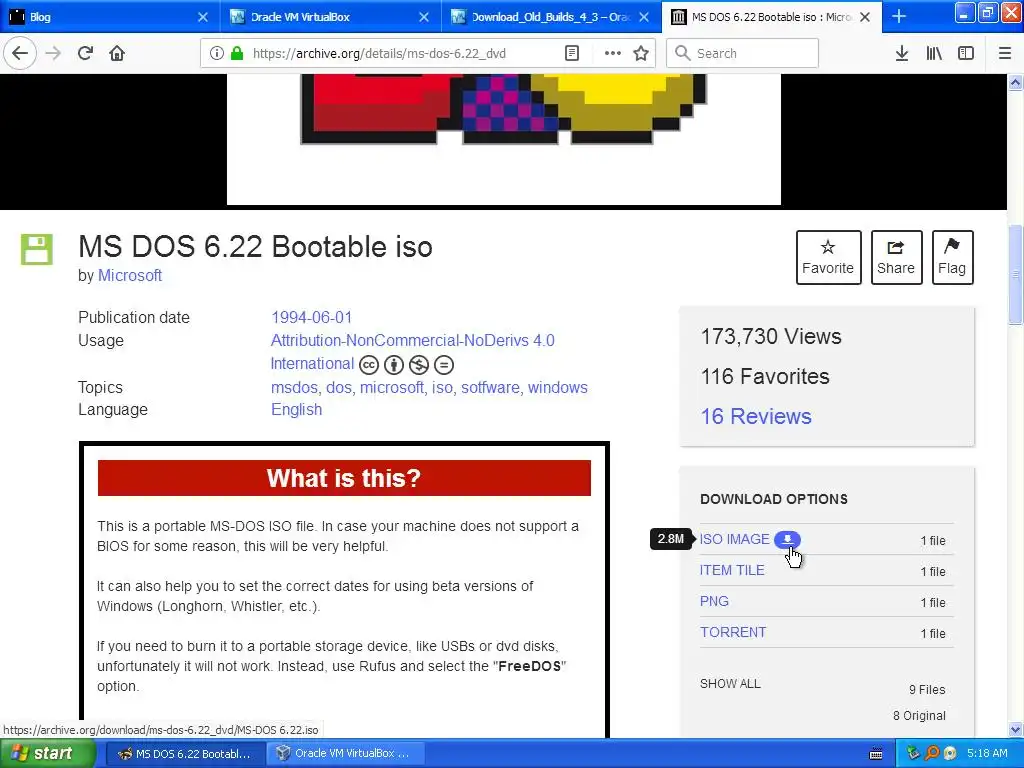Click the system tray magnifier icon
This screenshot has height=768, width=1024.
tap(932, 754)
